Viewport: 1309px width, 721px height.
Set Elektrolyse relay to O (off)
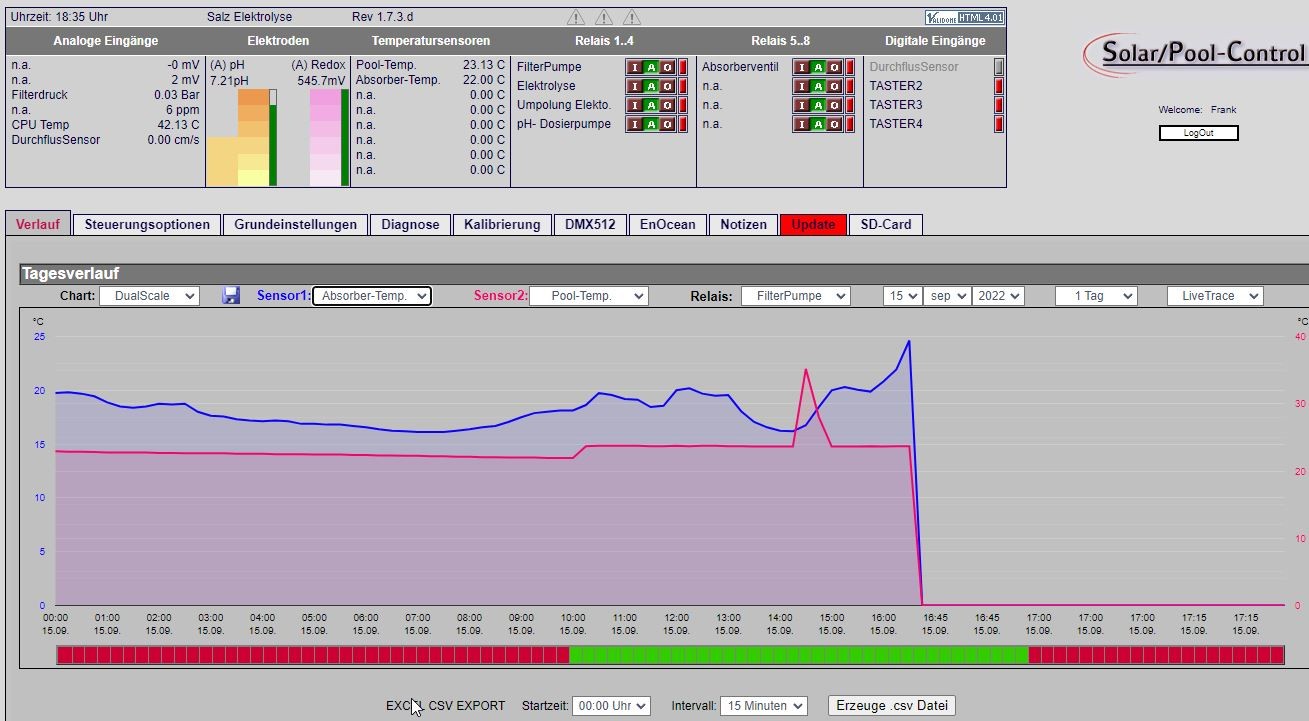pos(667,86)
